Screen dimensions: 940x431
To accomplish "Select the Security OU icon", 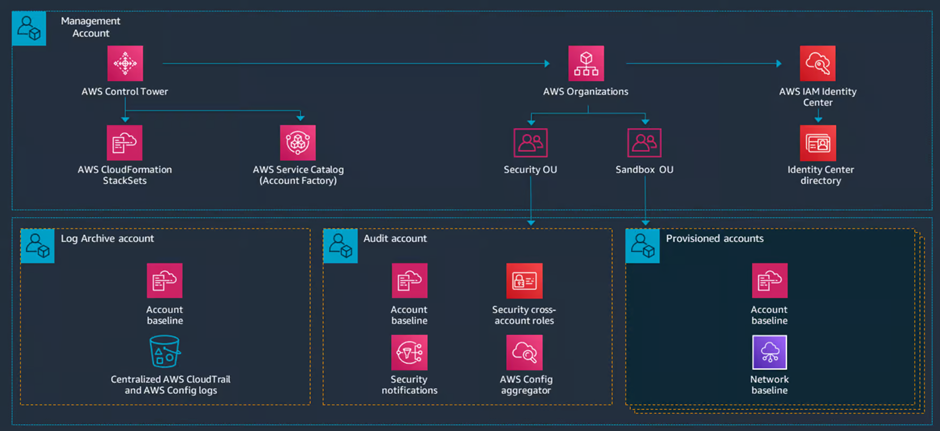I will click(530, 143).
